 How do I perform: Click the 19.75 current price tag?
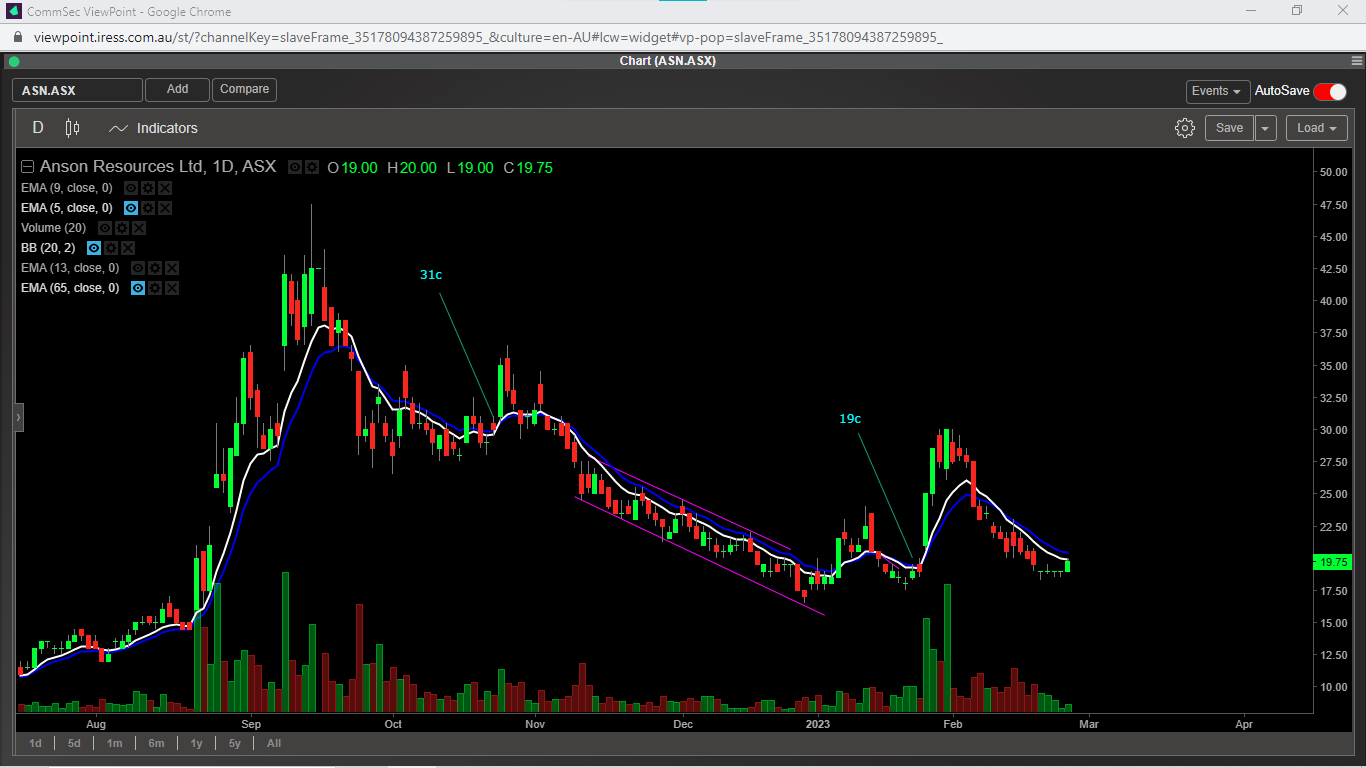(1335, 562)
